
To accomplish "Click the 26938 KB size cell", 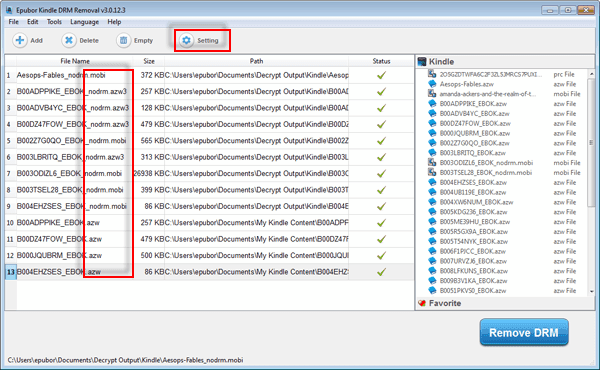I will pos(149,174).
